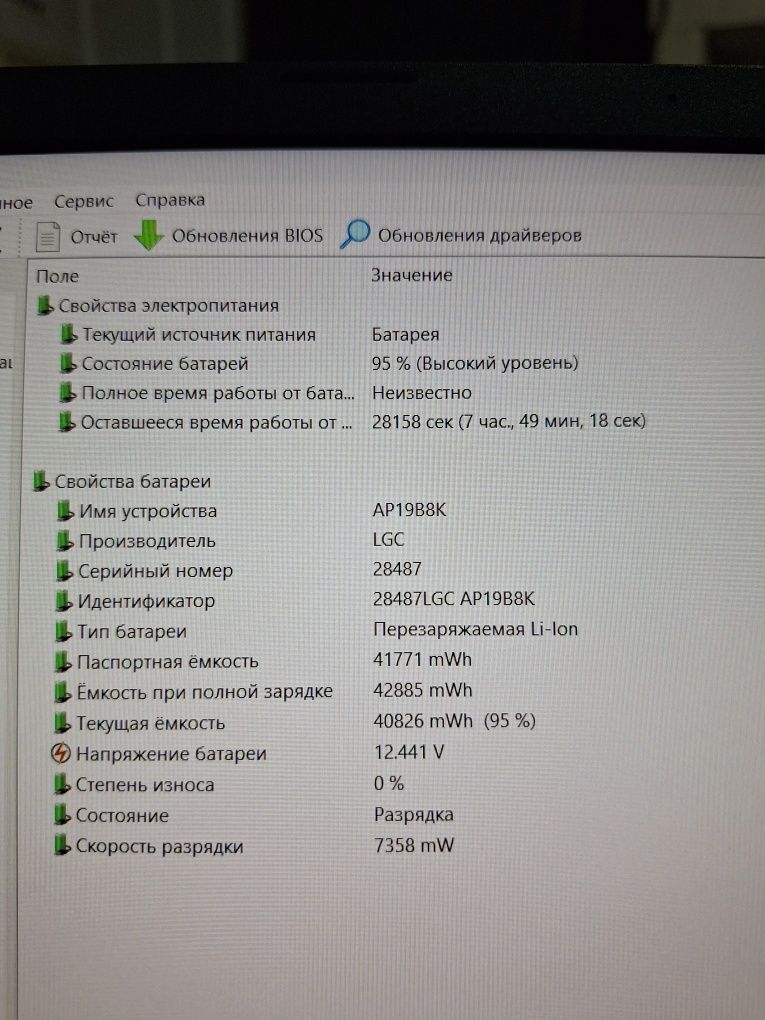Click the Отчёт toolbar label
The width and height of the screenshot is (765, 1020).
[x=94, y=237]
